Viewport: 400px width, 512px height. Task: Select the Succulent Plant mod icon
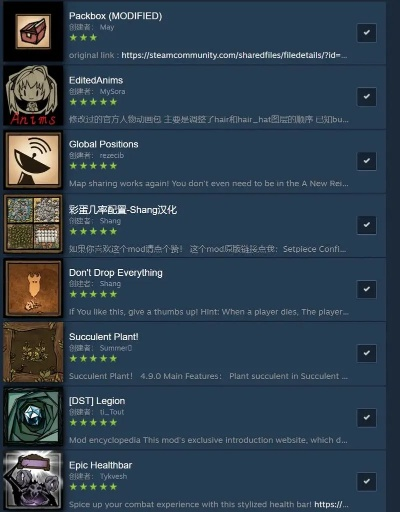click(x=33, y=352)
